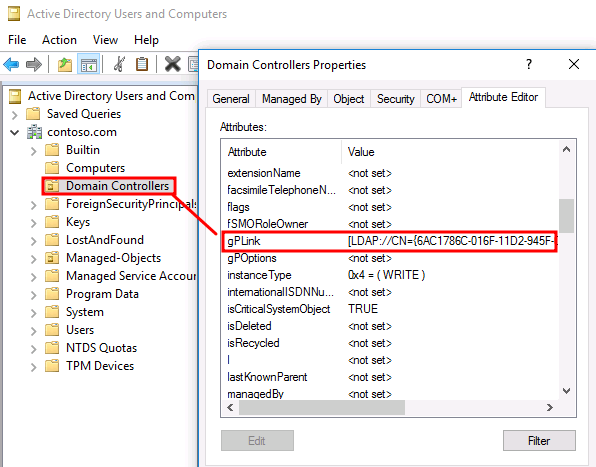This screenshot has width=596, height=467.
Task: Select the instanceType attribute row
Action: click(x=390, y=275)
